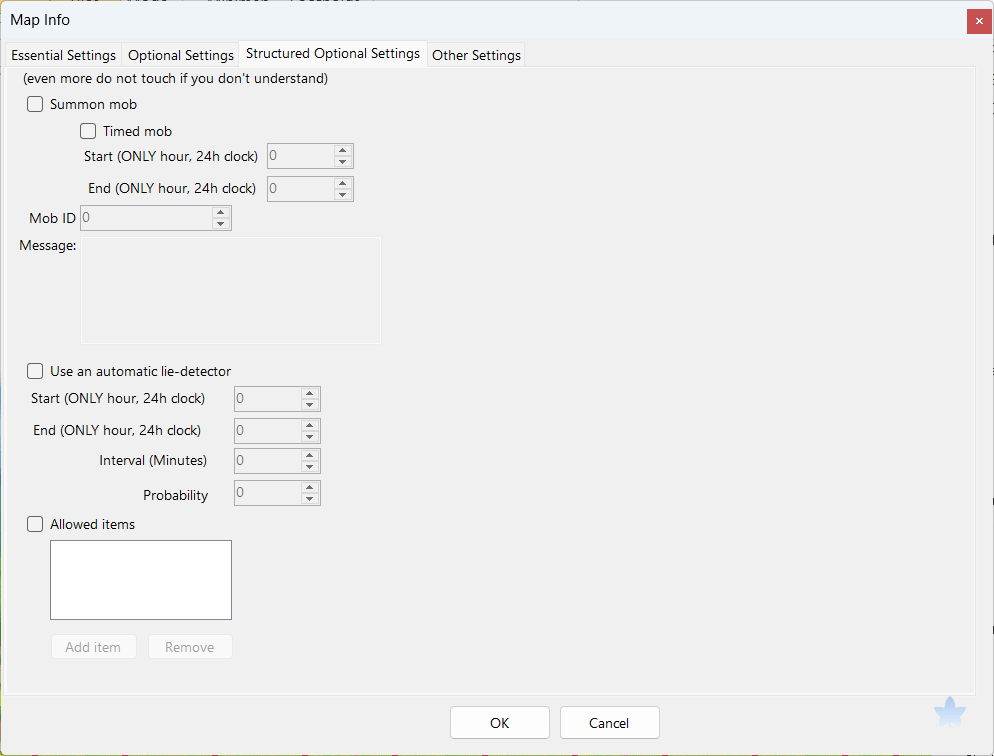This screenshot has height=756, width=994.
Task: Click the Add item button
Action: [x=94, y=647]
